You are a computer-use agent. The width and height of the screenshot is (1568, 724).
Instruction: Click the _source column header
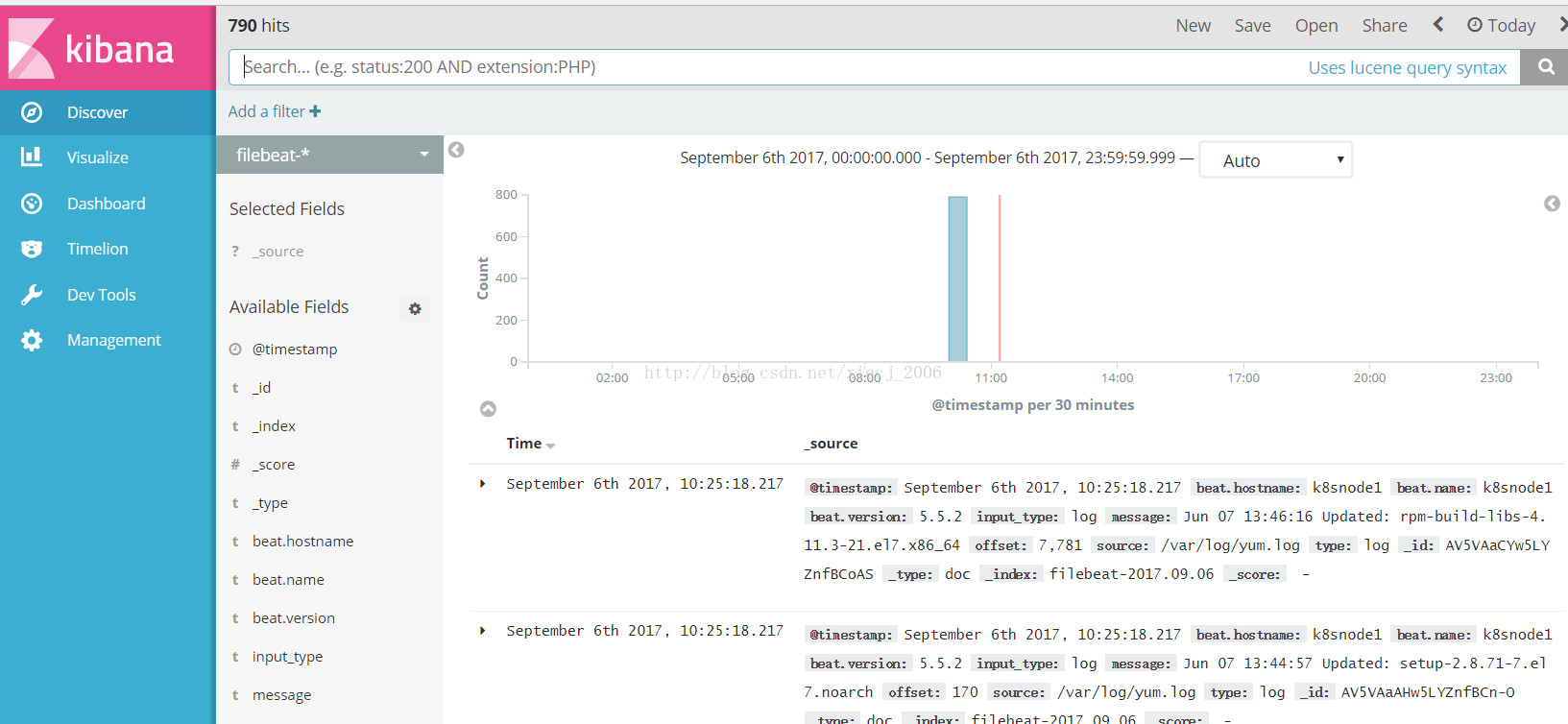[831, 444]
